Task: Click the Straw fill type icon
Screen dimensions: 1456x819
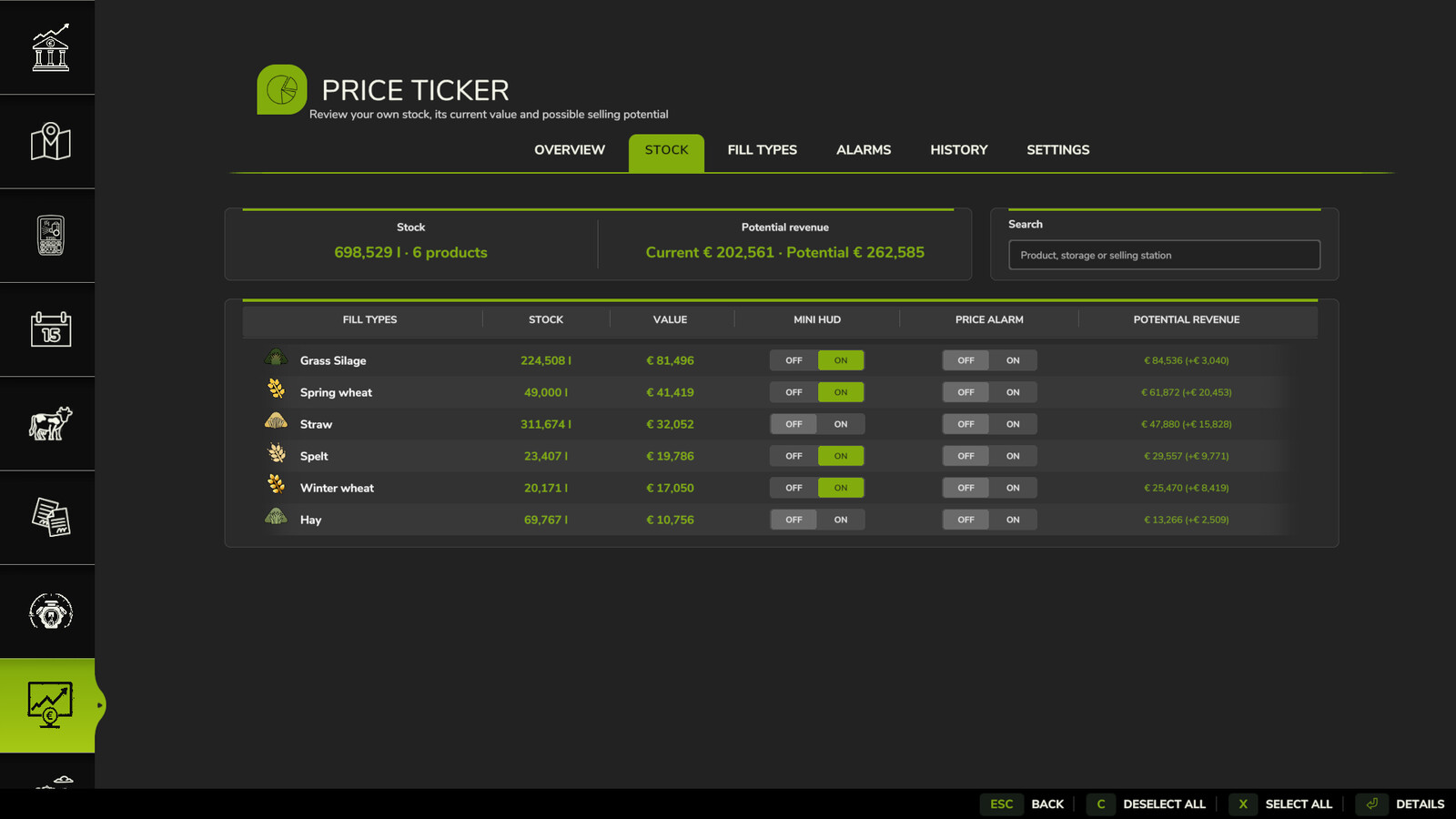Action: coord(276,420)
